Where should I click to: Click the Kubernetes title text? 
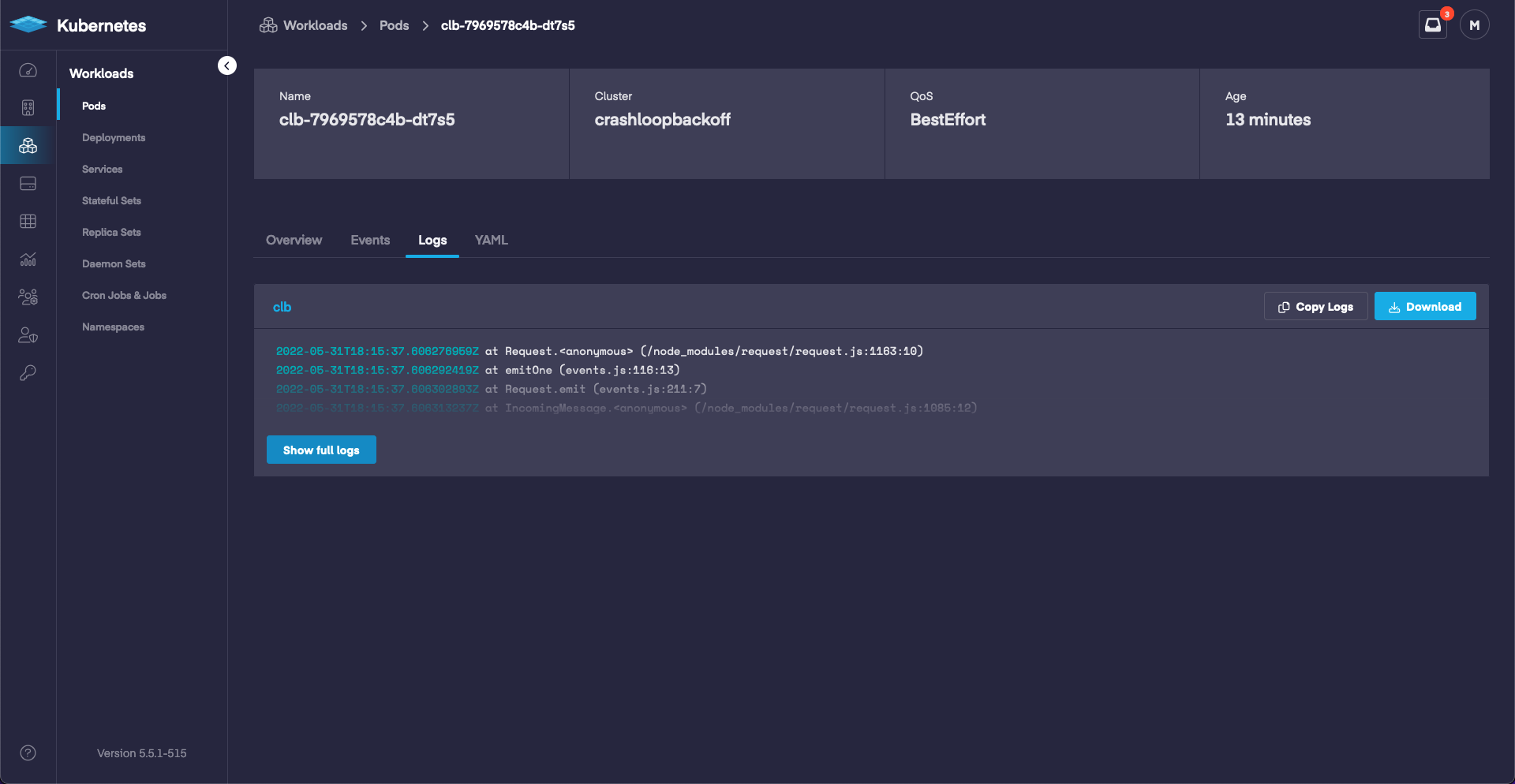101,25
